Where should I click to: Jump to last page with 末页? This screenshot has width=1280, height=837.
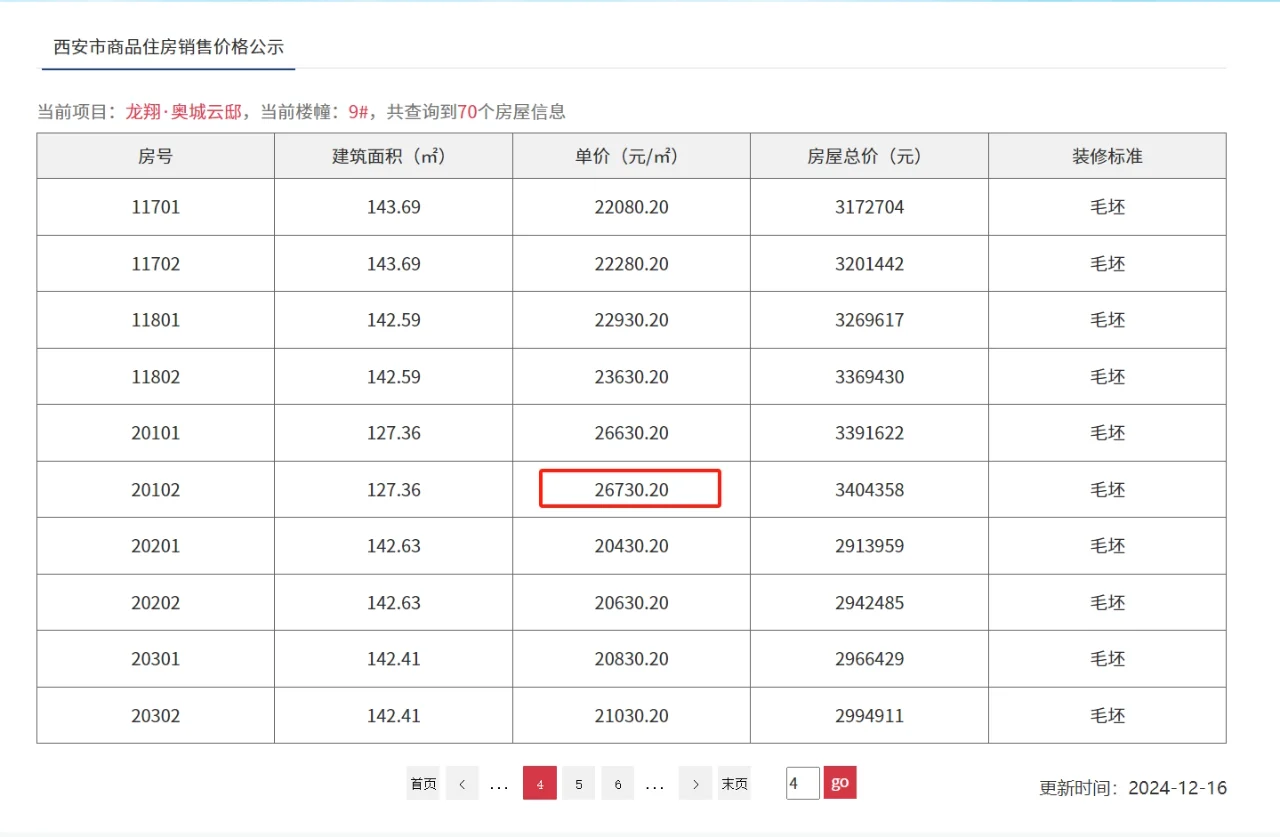pyautogui.click(x=734, y=784)
